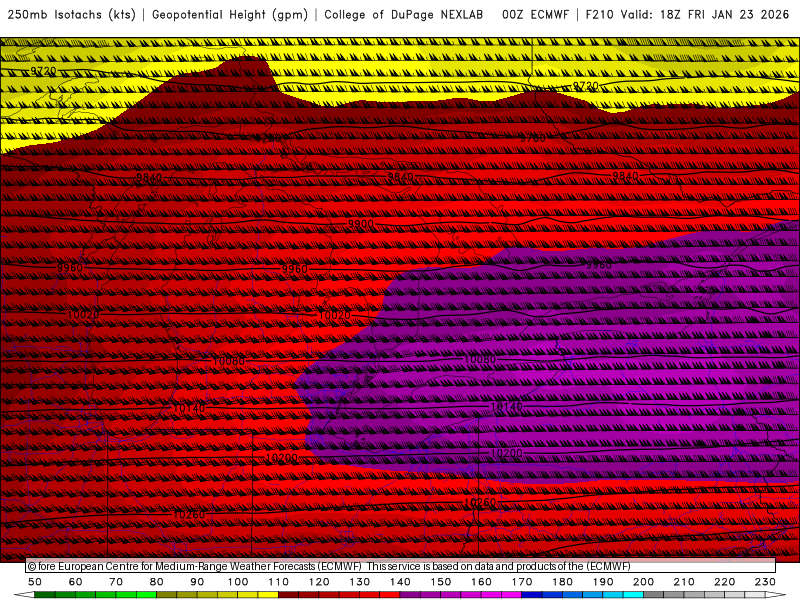This screenshot has width=800, height=600.
Task: Click the 140 value on the color scale
Action: [x=400, y=582]
